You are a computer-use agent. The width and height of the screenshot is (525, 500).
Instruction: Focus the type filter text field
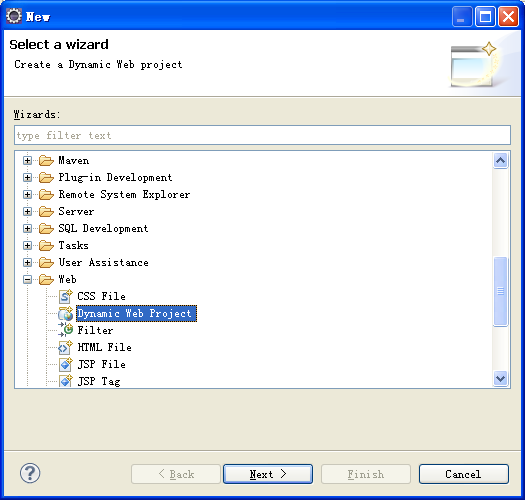[x=262, y=135]
